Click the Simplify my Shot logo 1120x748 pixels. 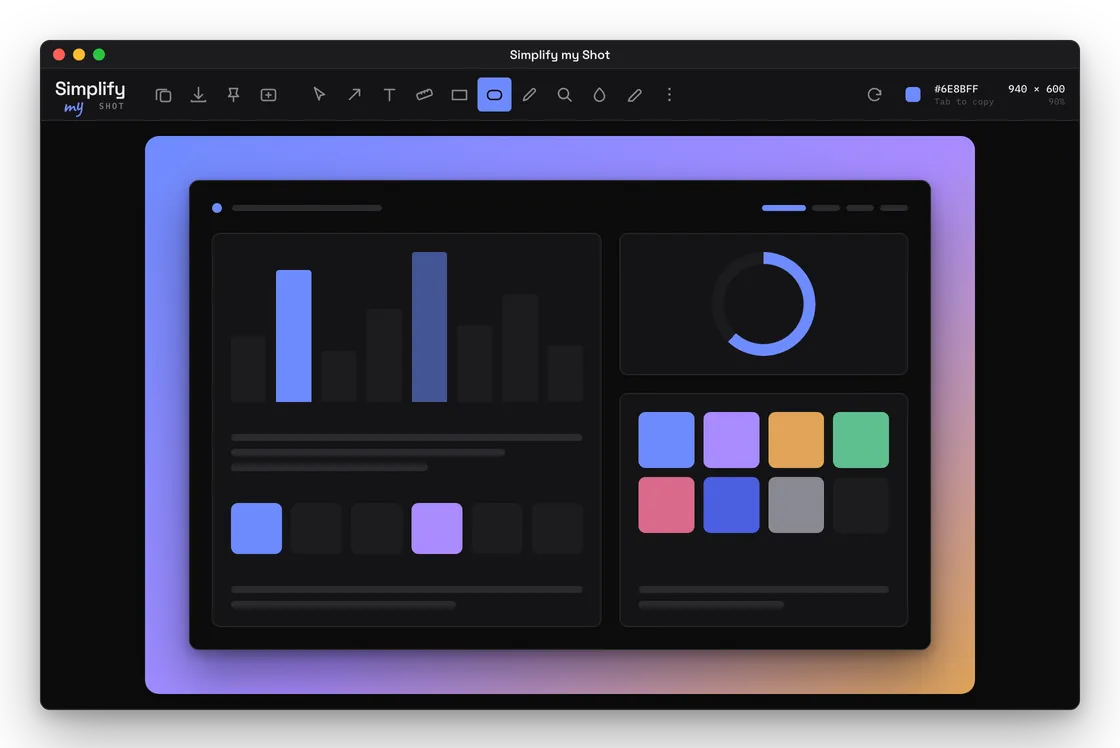point(90,96)
